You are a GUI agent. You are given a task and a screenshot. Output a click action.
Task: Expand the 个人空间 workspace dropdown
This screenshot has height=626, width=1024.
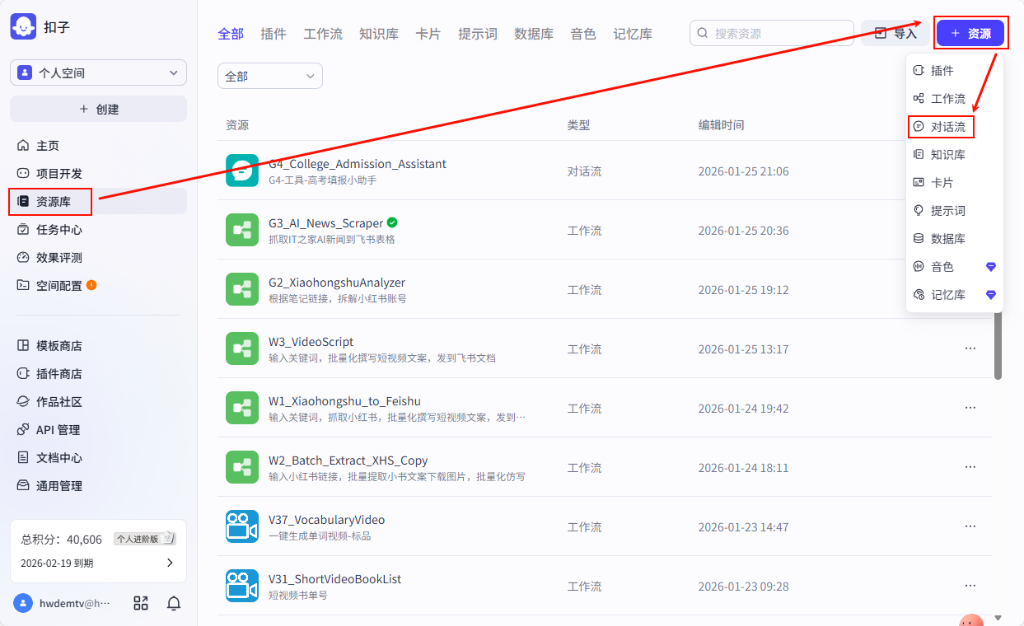point(97,72)
